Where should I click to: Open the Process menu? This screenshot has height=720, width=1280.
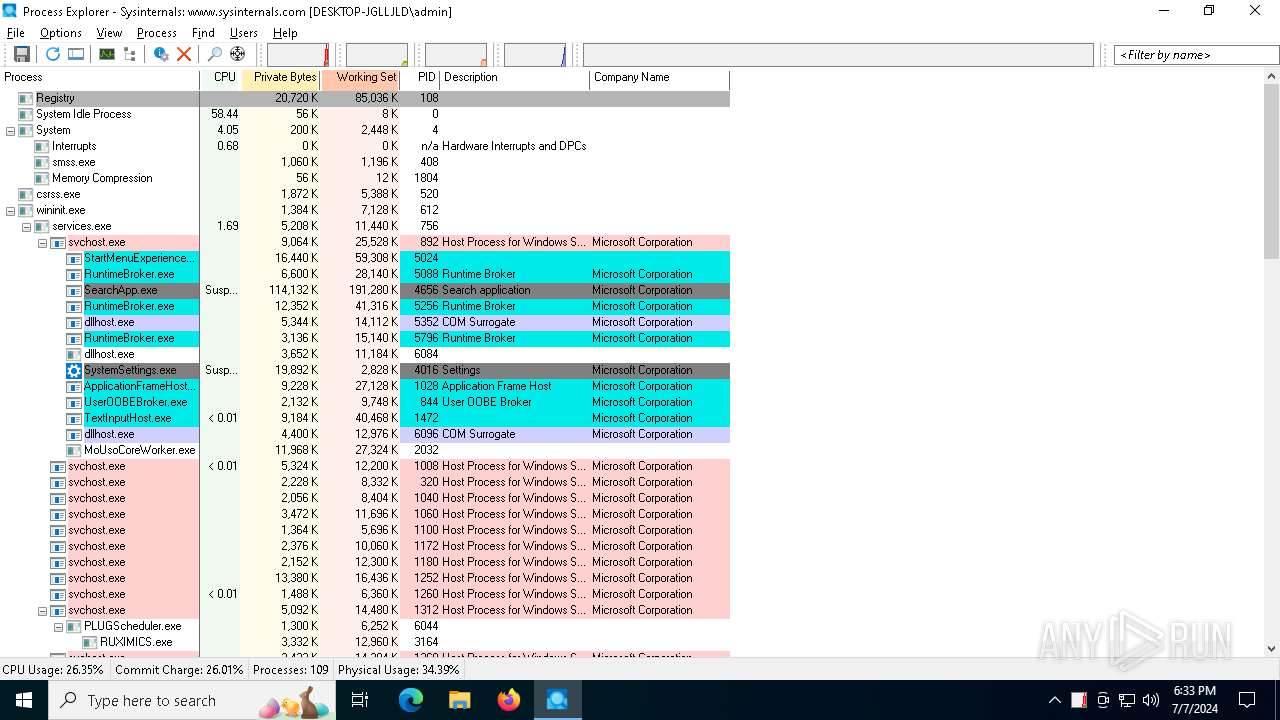157,33
